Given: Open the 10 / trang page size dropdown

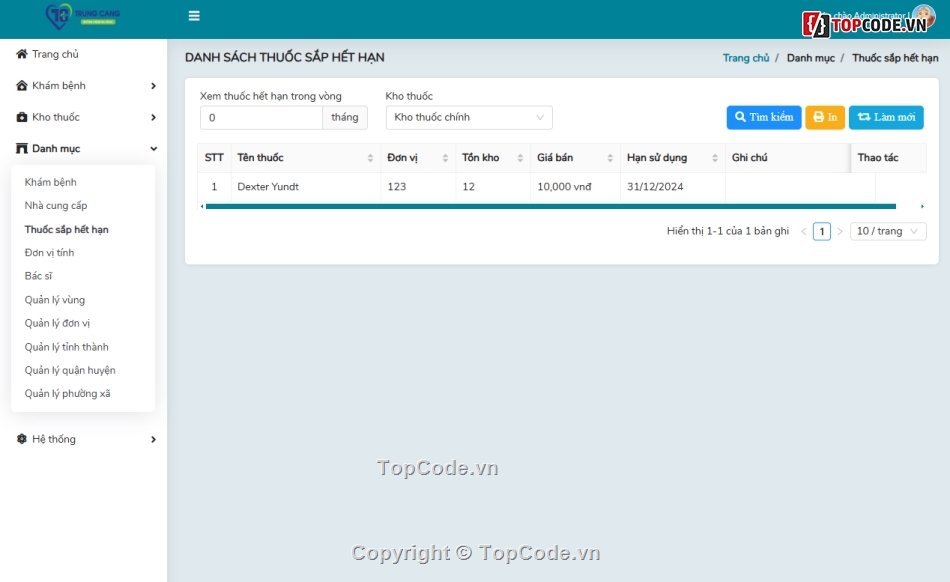Looking at the screenshot, I should (888, 231).
